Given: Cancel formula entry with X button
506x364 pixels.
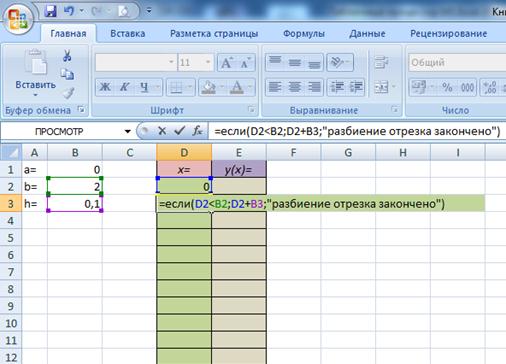Looking at the screenshot, I should [162, 131].
